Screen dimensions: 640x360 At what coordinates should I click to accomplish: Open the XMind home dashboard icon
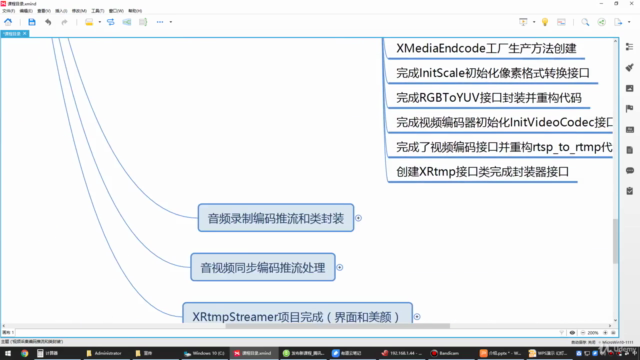(8, 22)
